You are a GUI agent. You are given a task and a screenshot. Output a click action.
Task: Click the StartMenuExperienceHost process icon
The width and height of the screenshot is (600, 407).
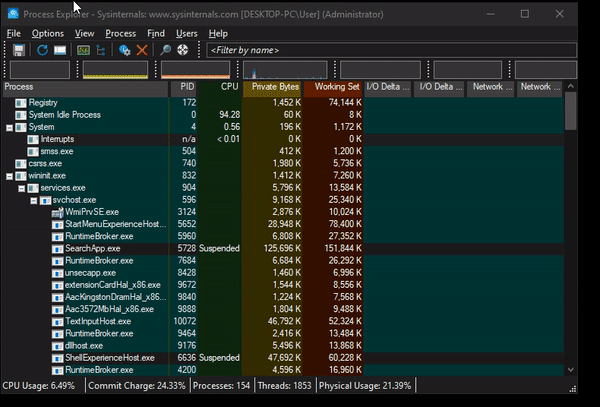[57, 225]
